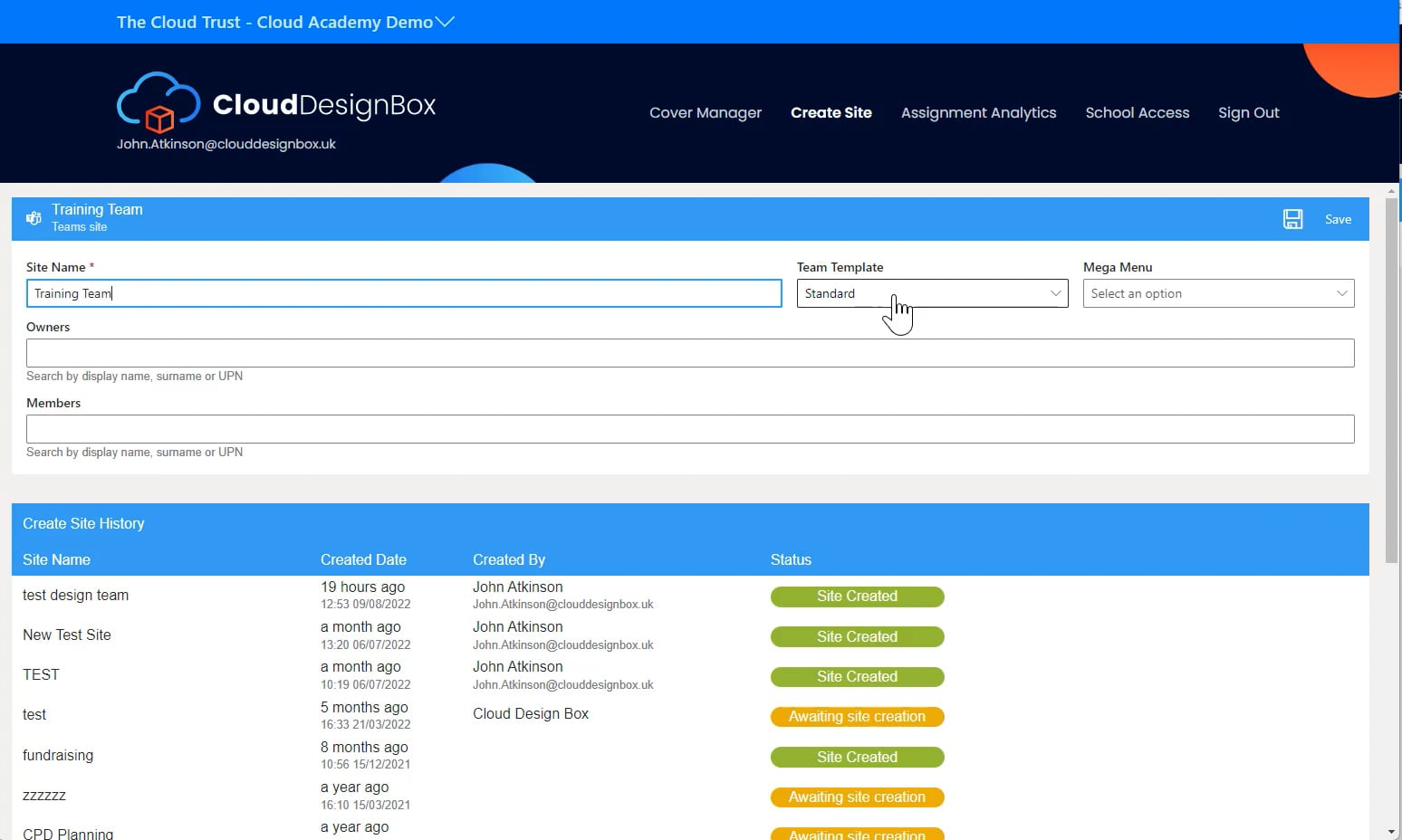Click the scroll down arrow
The image size is (1402, 840).
(1392, 832)
